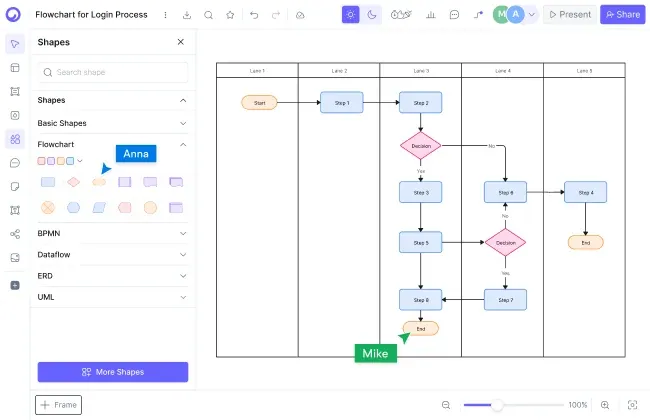This screenshot has width=650, height=420.
Task: Select the blue rectangle process shape
Action: pyautogui.click(x=48, y=182)
